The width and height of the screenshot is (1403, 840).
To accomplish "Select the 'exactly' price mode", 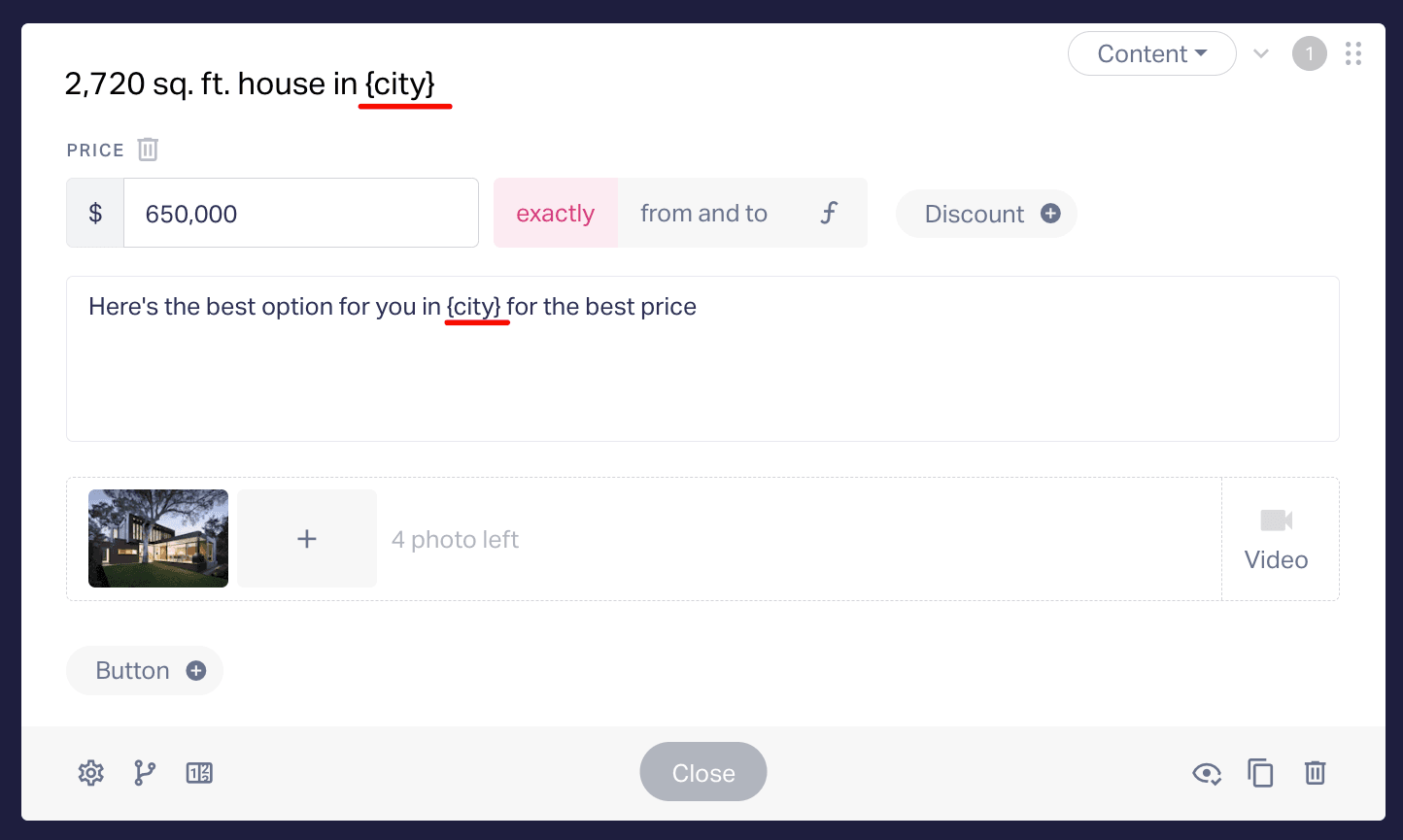I will pyautogui.click(x=556, y=213).
